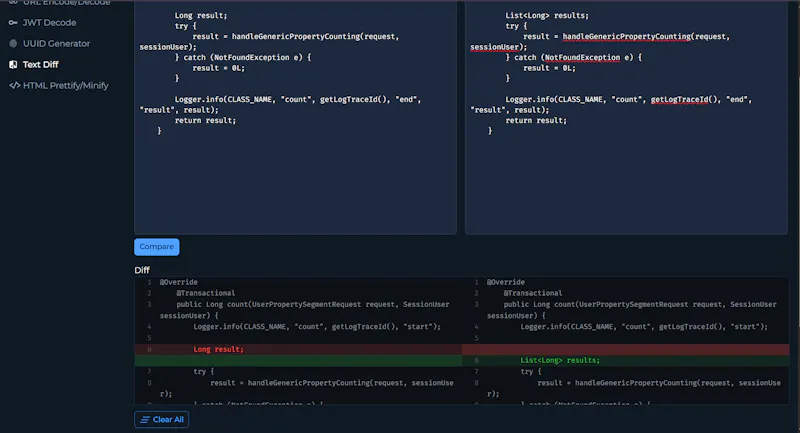The height and width of the screenshot is (433, 800).
Task: Click underlined 'NotFoundException' in the right input
Action: (582, 58)
